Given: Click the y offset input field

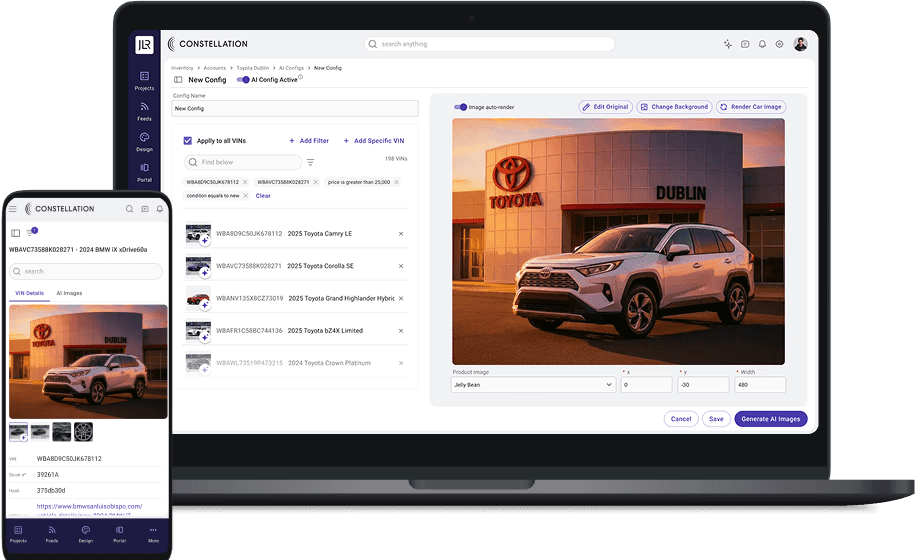Looking at the screenshot, I should (703, 384).
